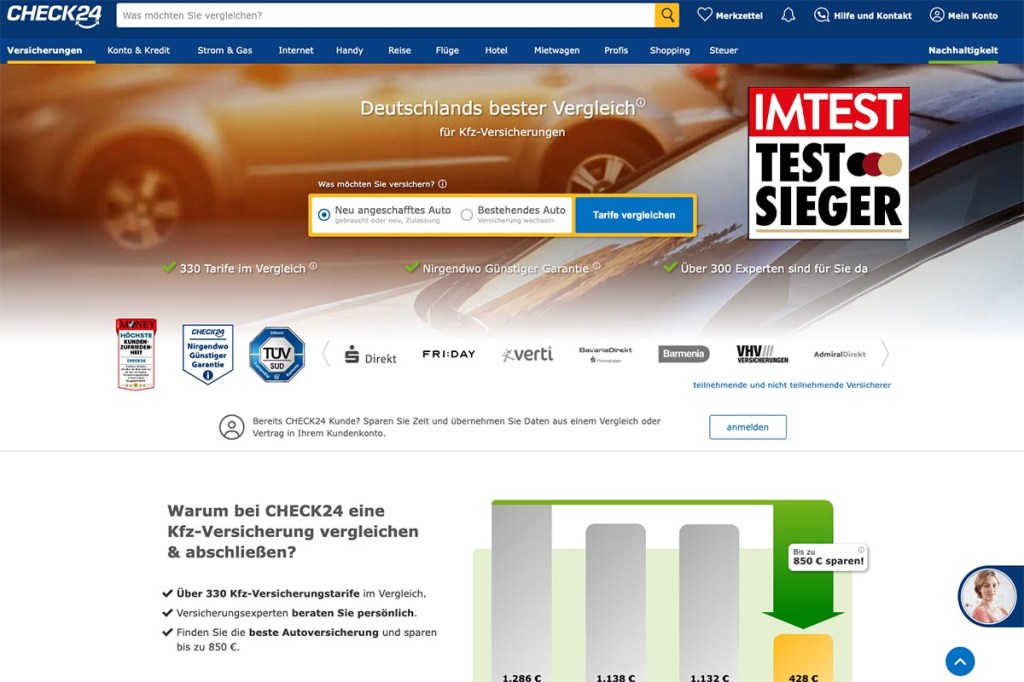Click info icon after 'Nirgendwo Günstiger Garantie'

[x=597, y=266]
